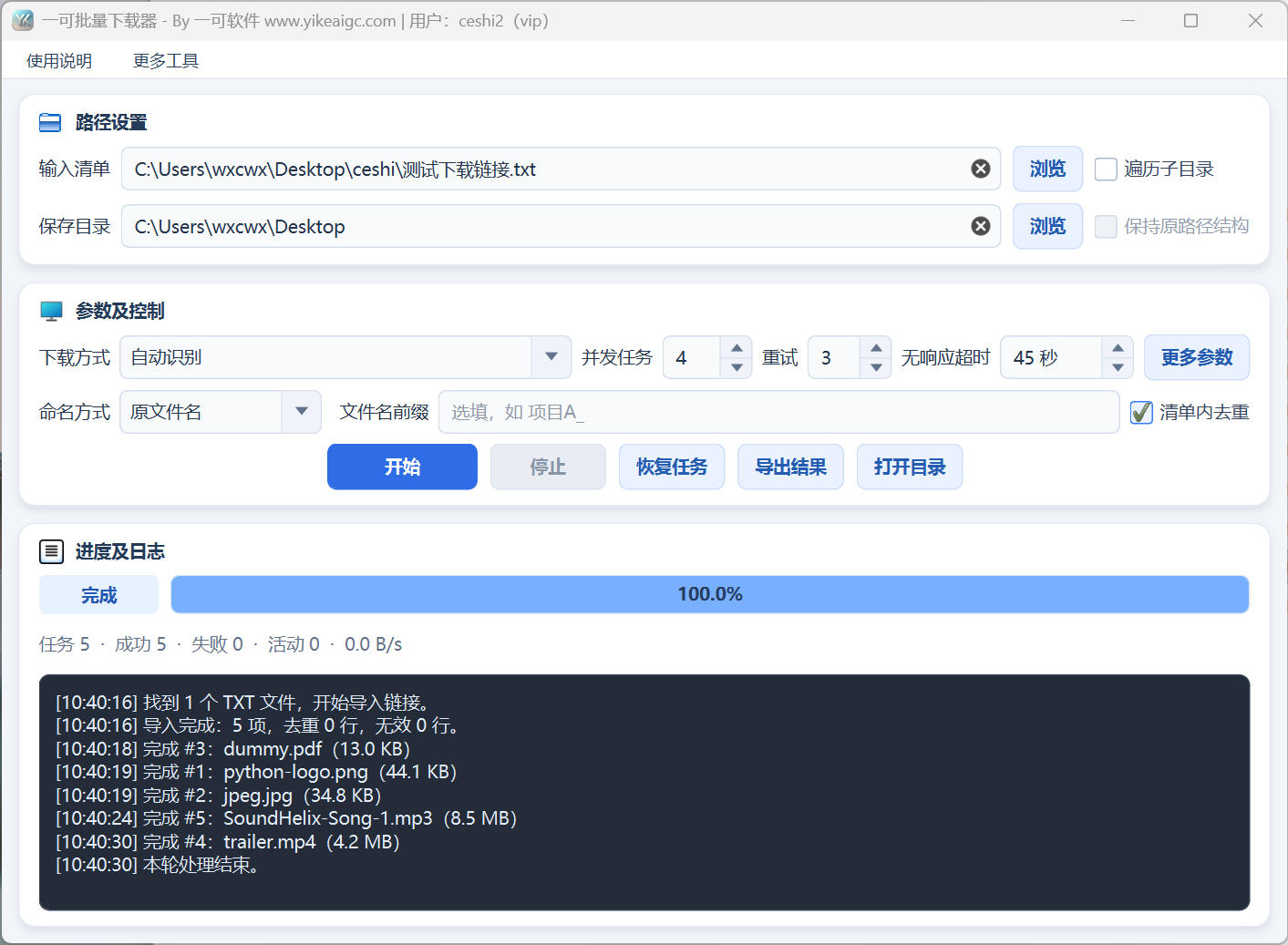1288x945 pixels.
Task: Click the 无响应超时 field showing 45 秒
Action: pos(1051,357)
